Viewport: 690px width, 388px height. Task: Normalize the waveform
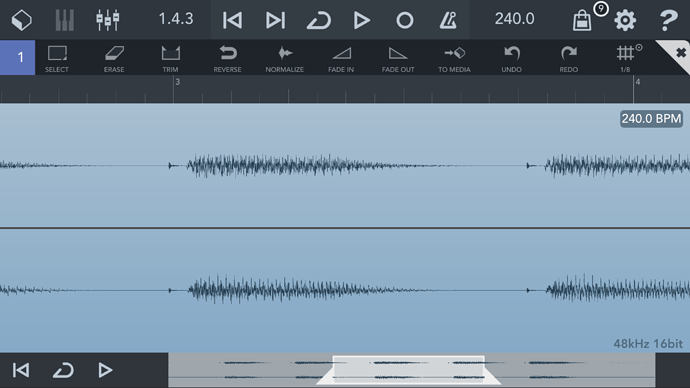click(285, 58)
